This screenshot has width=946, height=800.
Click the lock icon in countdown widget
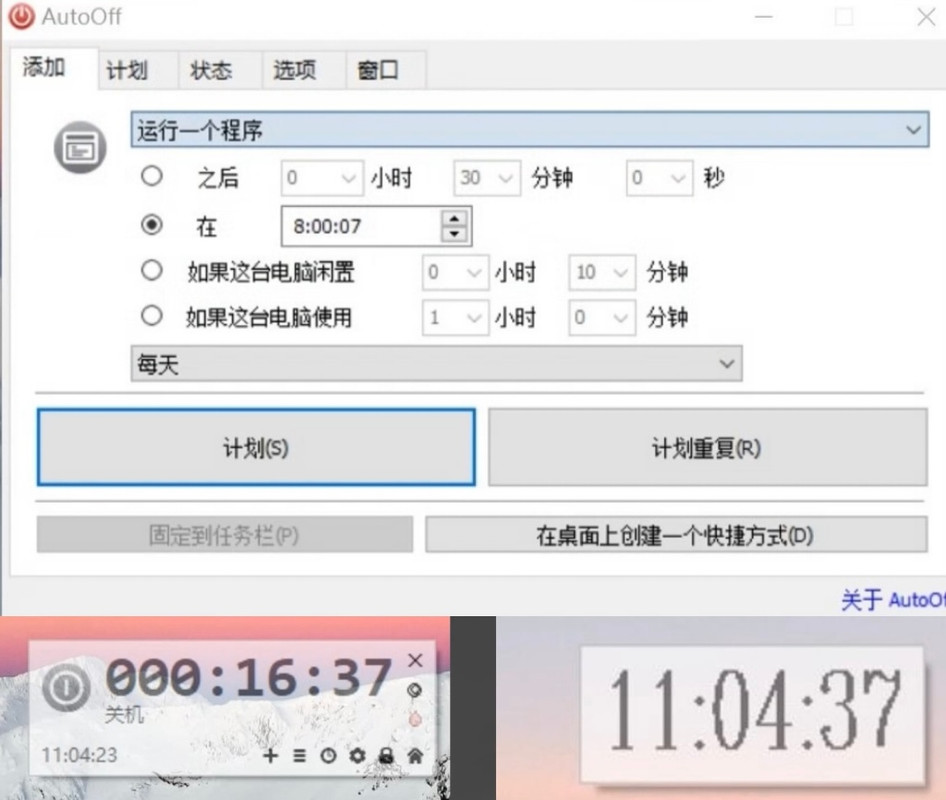[x=386, y=755]
